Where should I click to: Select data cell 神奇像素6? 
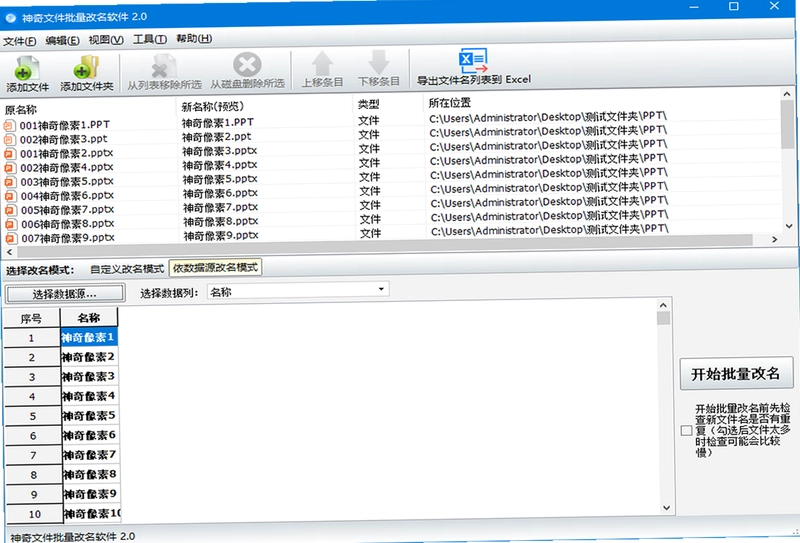point(90,435)
